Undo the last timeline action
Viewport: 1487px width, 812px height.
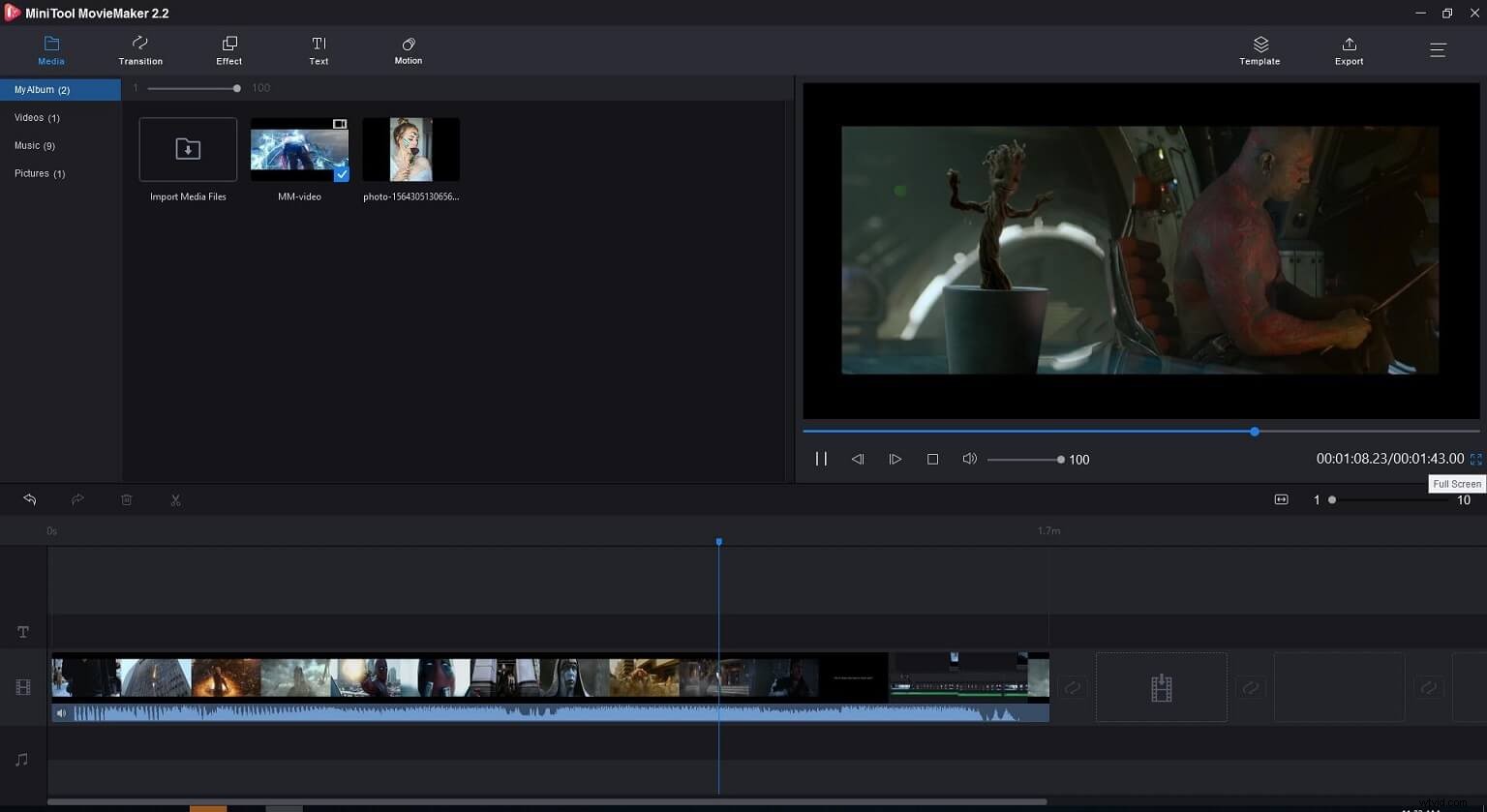[29, 499]
